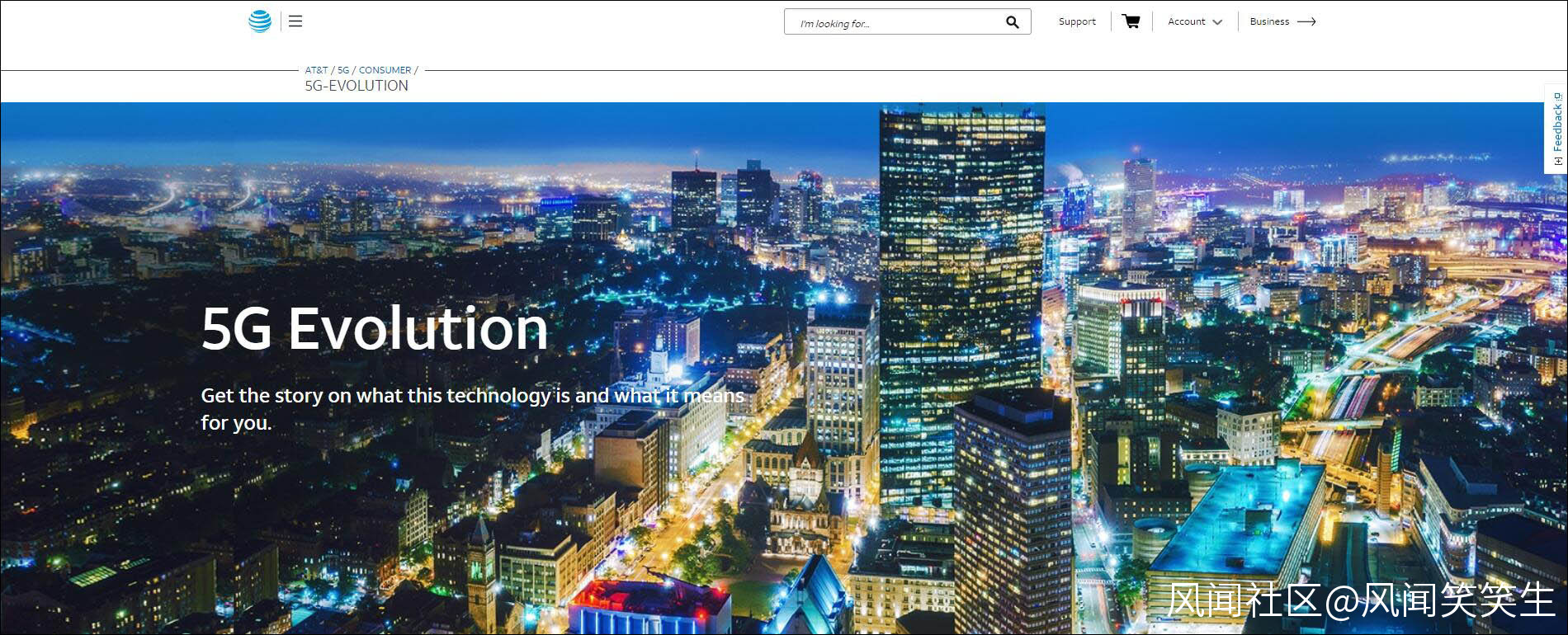Expand the Account dropdown

(x=1195, y=21)
